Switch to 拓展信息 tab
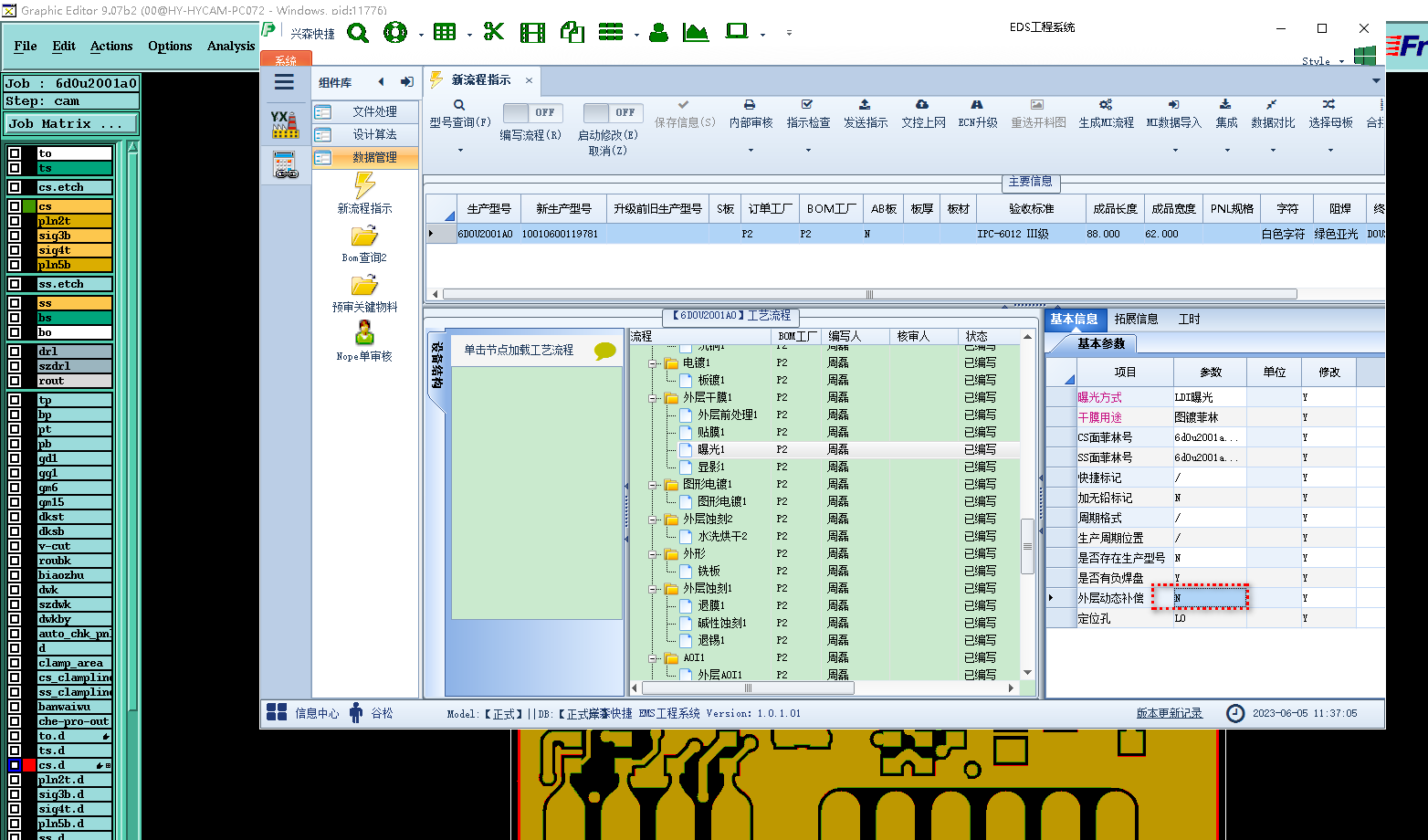Screen dimensions: 1428x840 click(1136, 319)
